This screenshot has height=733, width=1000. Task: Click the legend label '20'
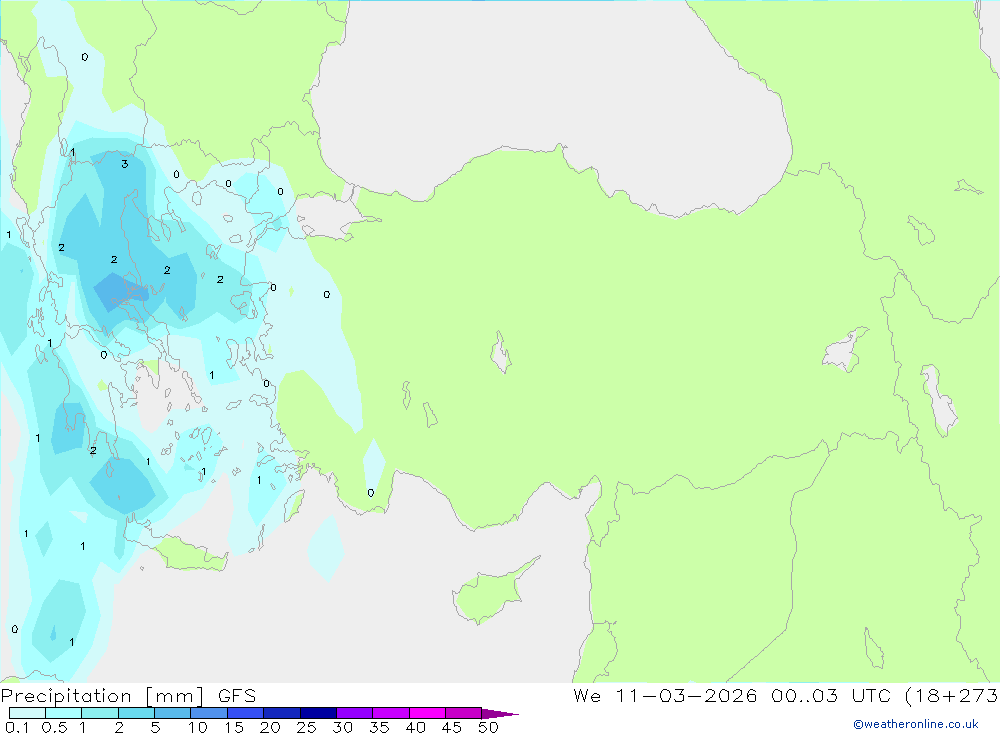pyautogui.click(x=270, y=727)
